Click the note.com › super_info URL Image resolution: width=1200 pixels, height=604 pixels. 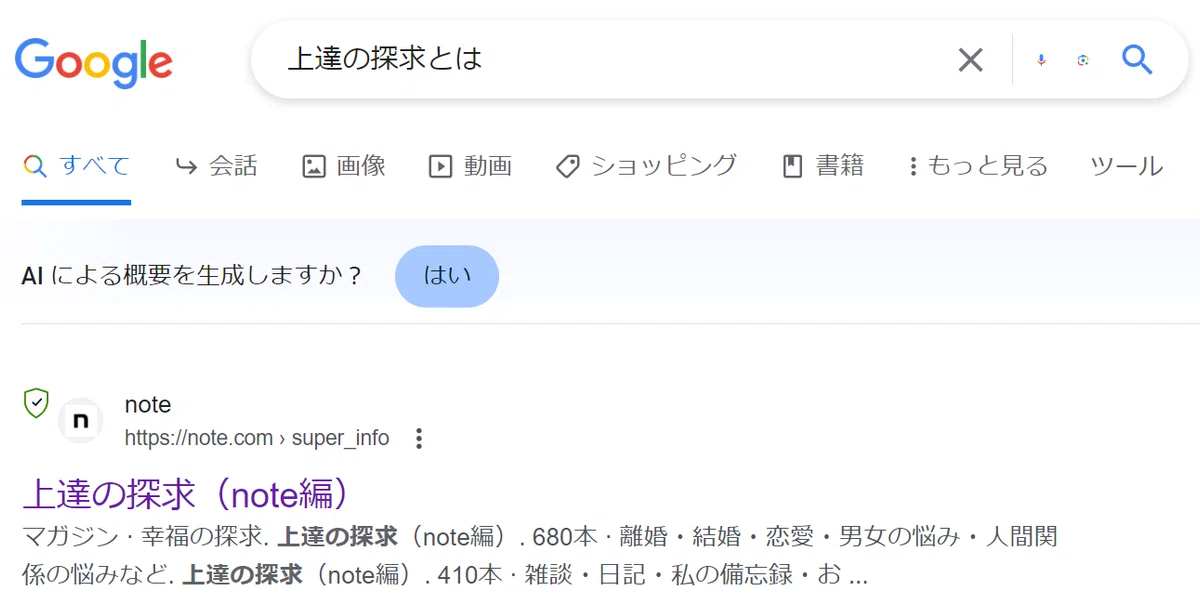[257, 438]
